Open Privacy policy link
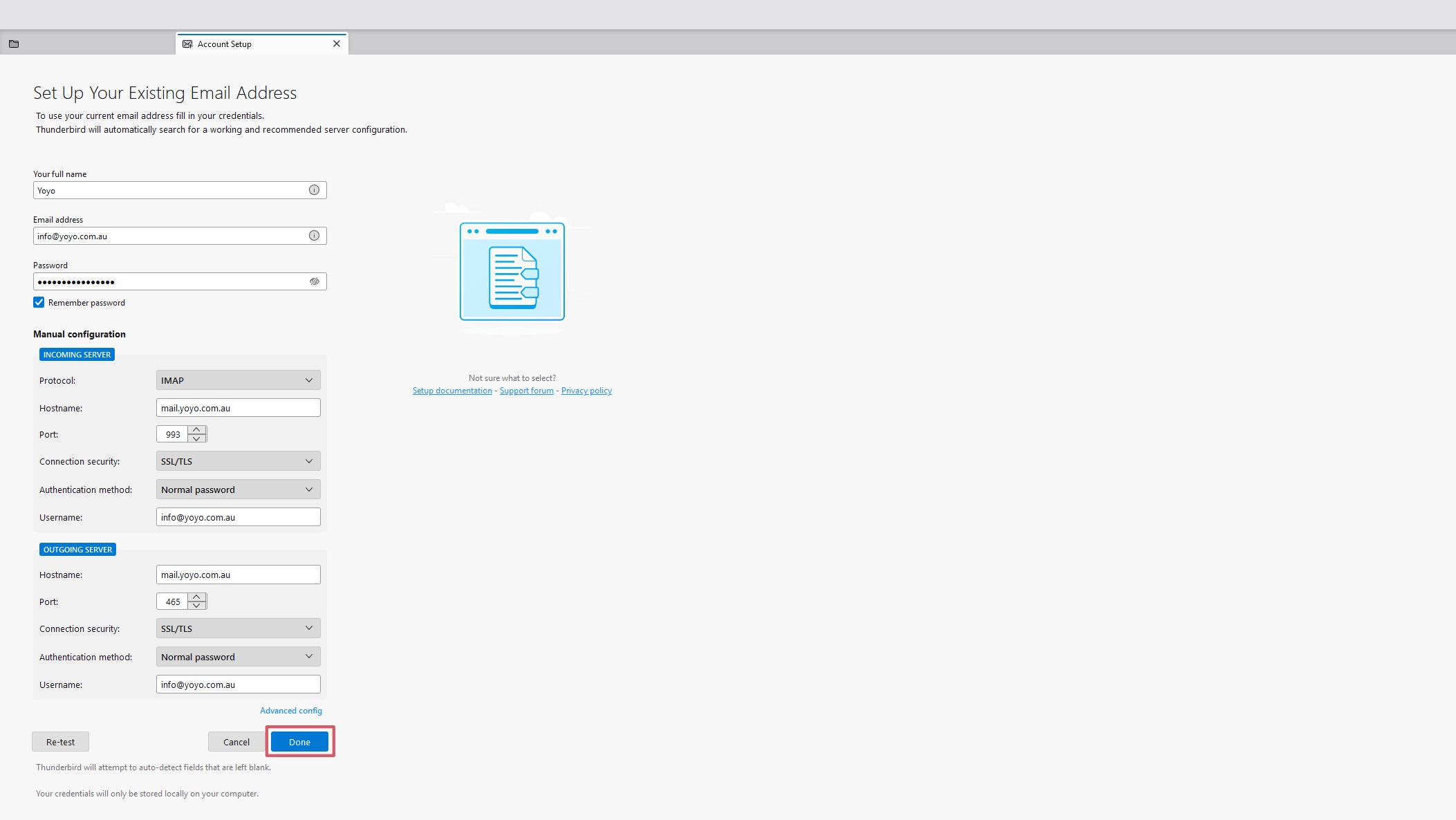1456x820 pixels. tap(586, 391)
